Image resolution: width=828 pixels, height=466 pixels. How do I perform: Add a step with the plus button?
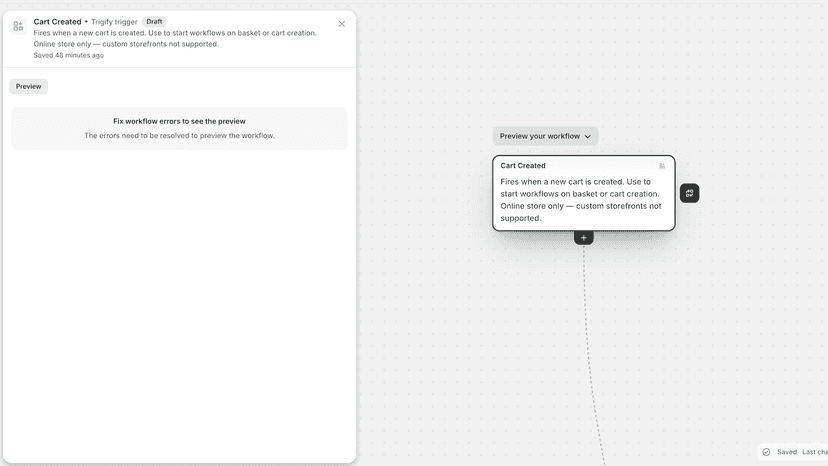point(584,238)
